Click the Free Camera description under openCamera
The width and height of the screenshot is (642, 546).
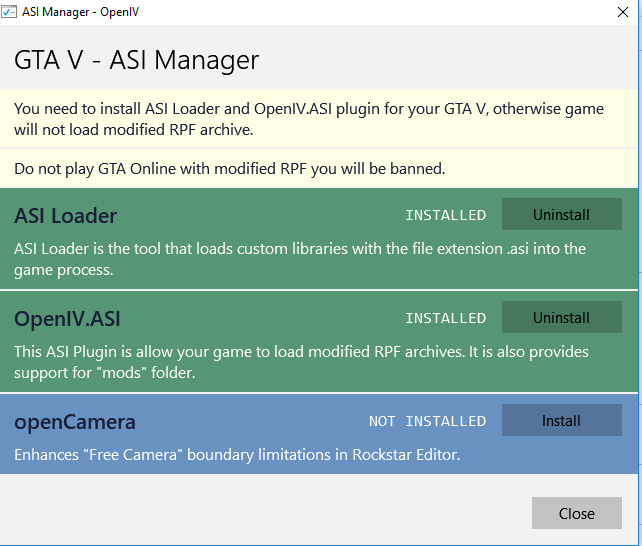237,455
